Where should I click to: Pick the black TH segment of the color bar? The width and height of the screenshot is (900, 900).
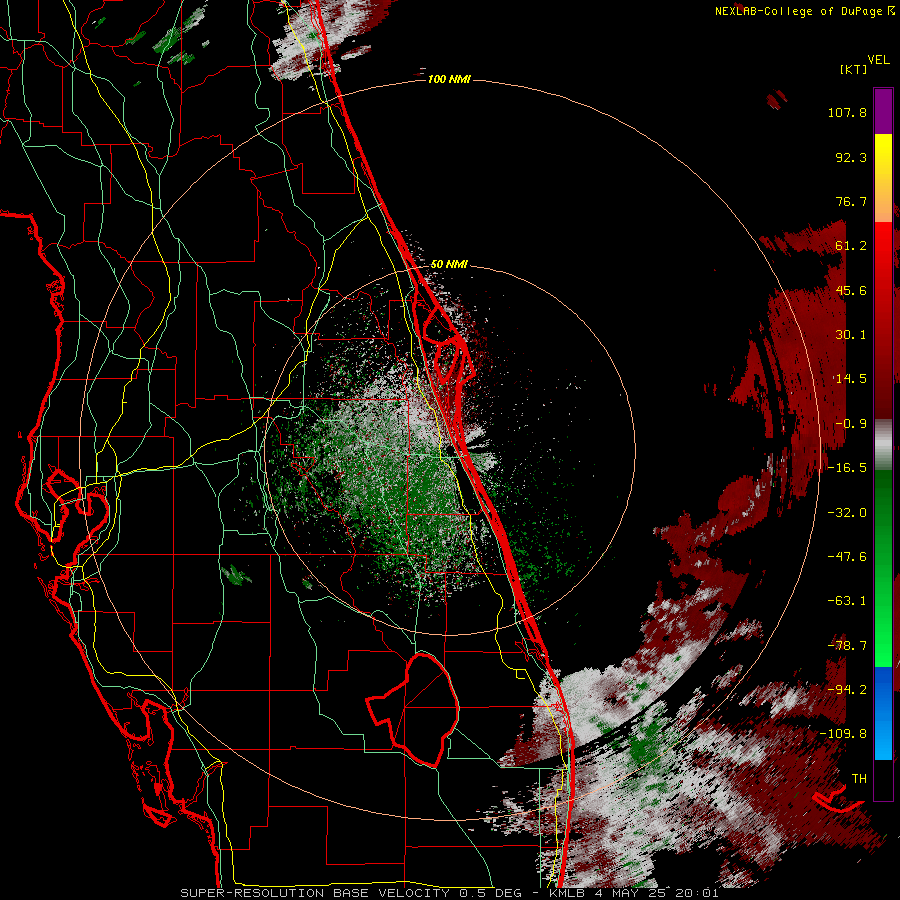[883, 779]
